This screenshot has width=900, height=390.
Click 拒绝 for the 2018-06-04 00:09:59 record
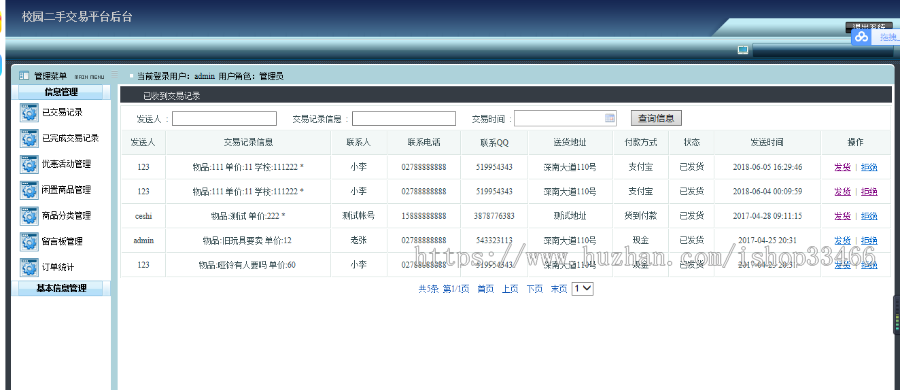tap(869, 192)
